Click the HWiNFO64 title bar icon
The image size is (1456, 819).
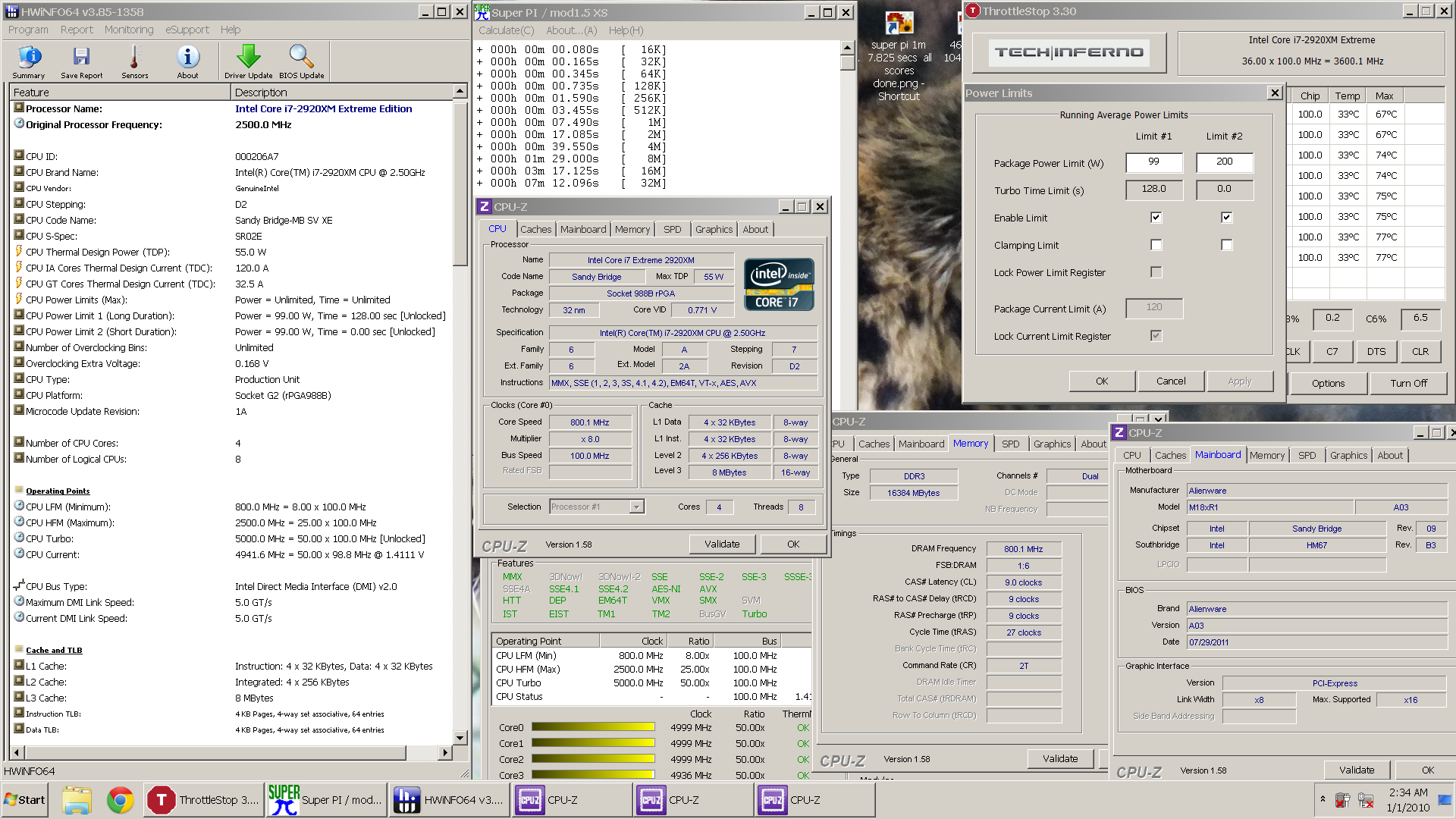[x=11, y=12]
